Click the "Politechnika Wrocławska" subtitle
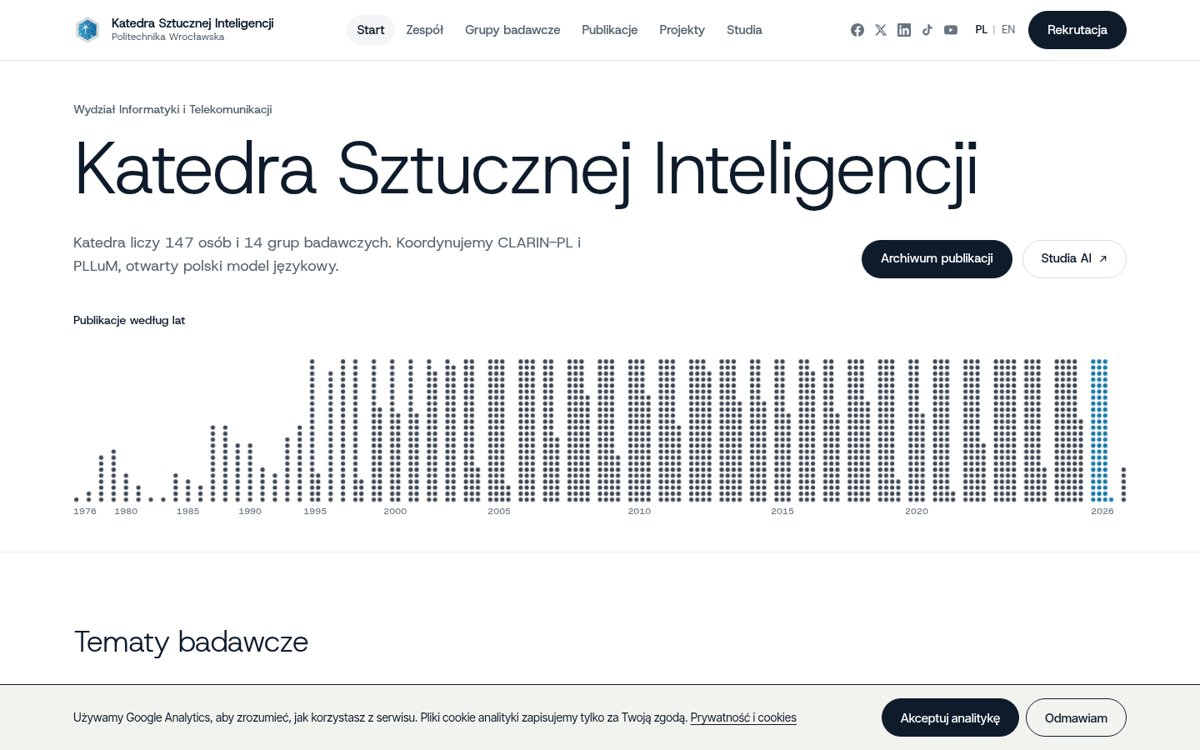 [168, 37]
